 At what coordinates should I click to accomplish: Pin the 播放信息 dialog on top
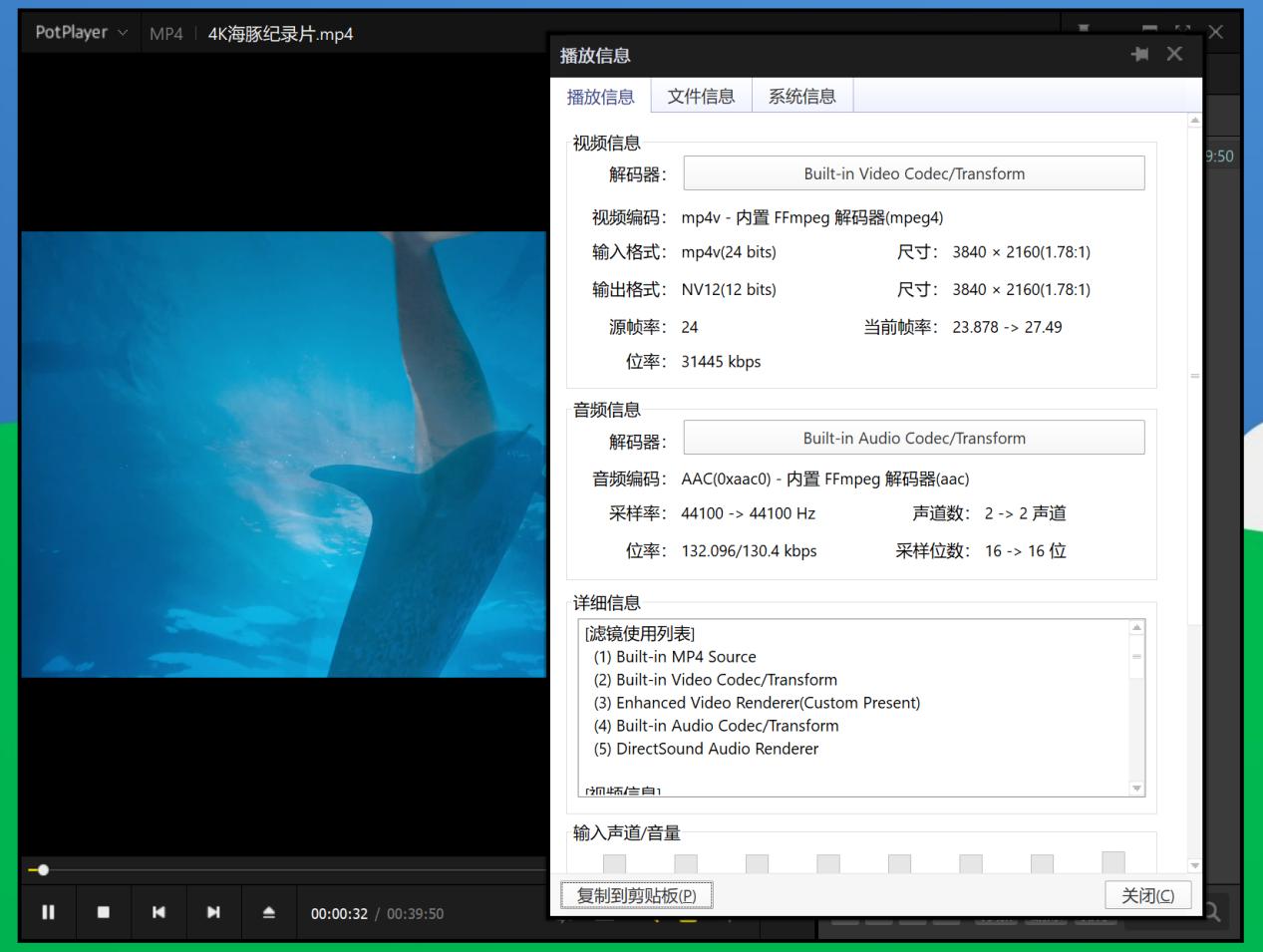pos(1140,55)
